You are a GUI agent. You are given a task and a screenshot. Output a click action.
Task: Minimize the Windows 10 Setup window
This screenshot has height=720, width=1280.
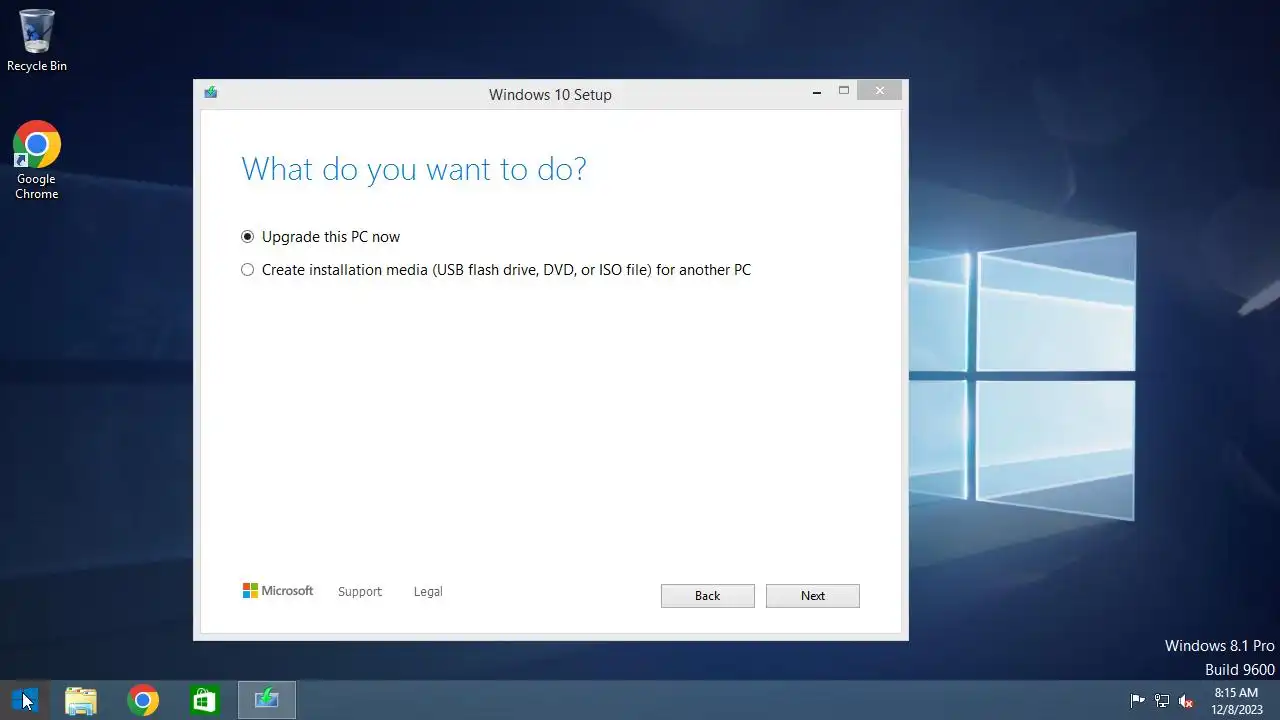[818, 91]
